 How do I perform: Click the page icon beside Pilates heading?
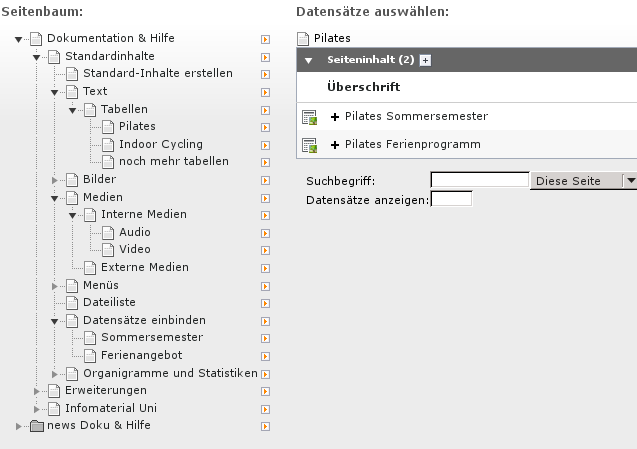[304, 38]
